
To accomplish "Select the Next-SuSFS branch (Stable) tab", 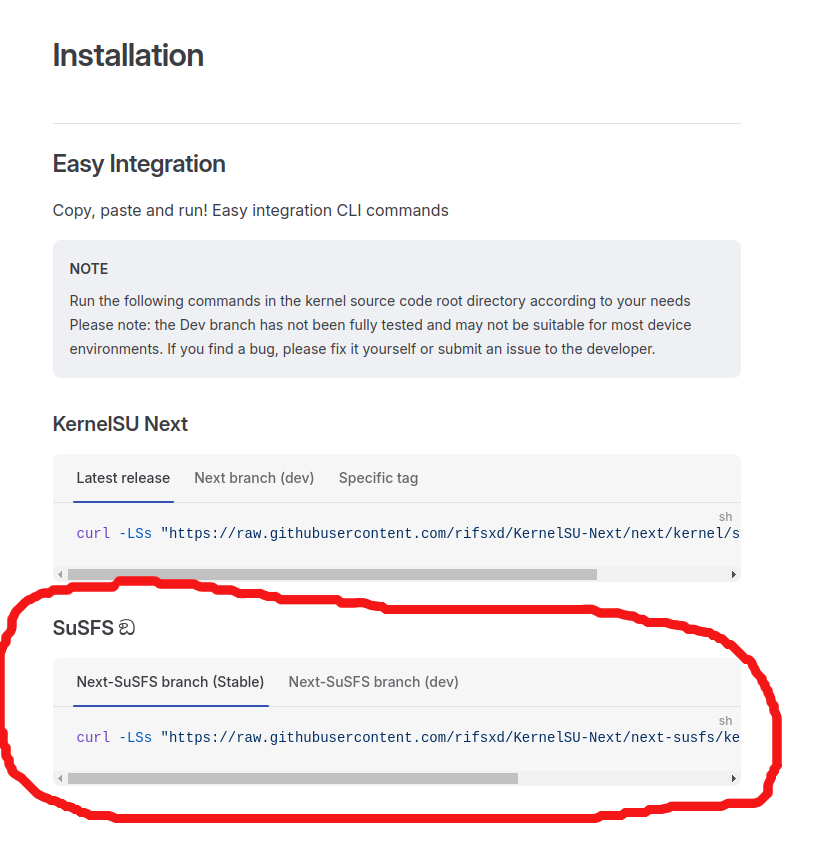I will pos(170,682).
